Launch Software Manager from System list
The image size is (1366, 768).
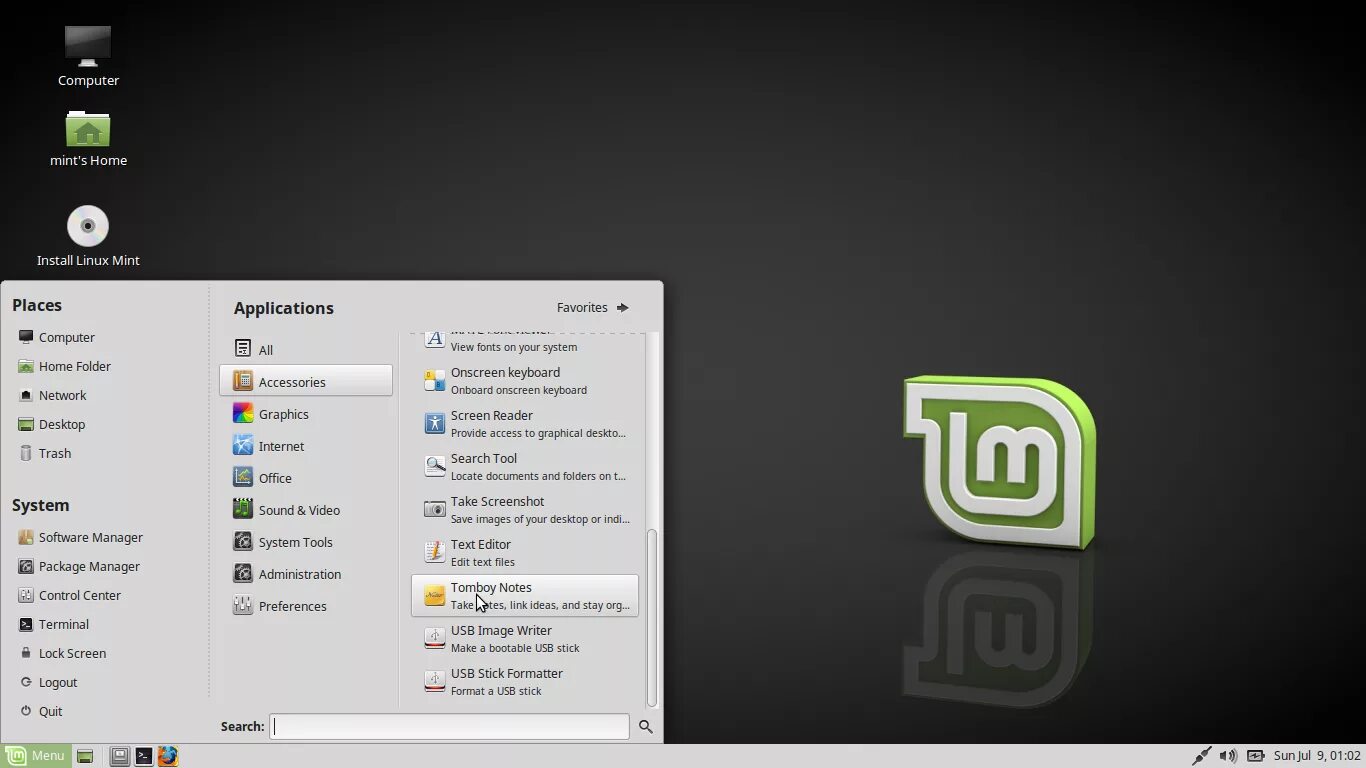pyautogui.click(x=81, y=537)
